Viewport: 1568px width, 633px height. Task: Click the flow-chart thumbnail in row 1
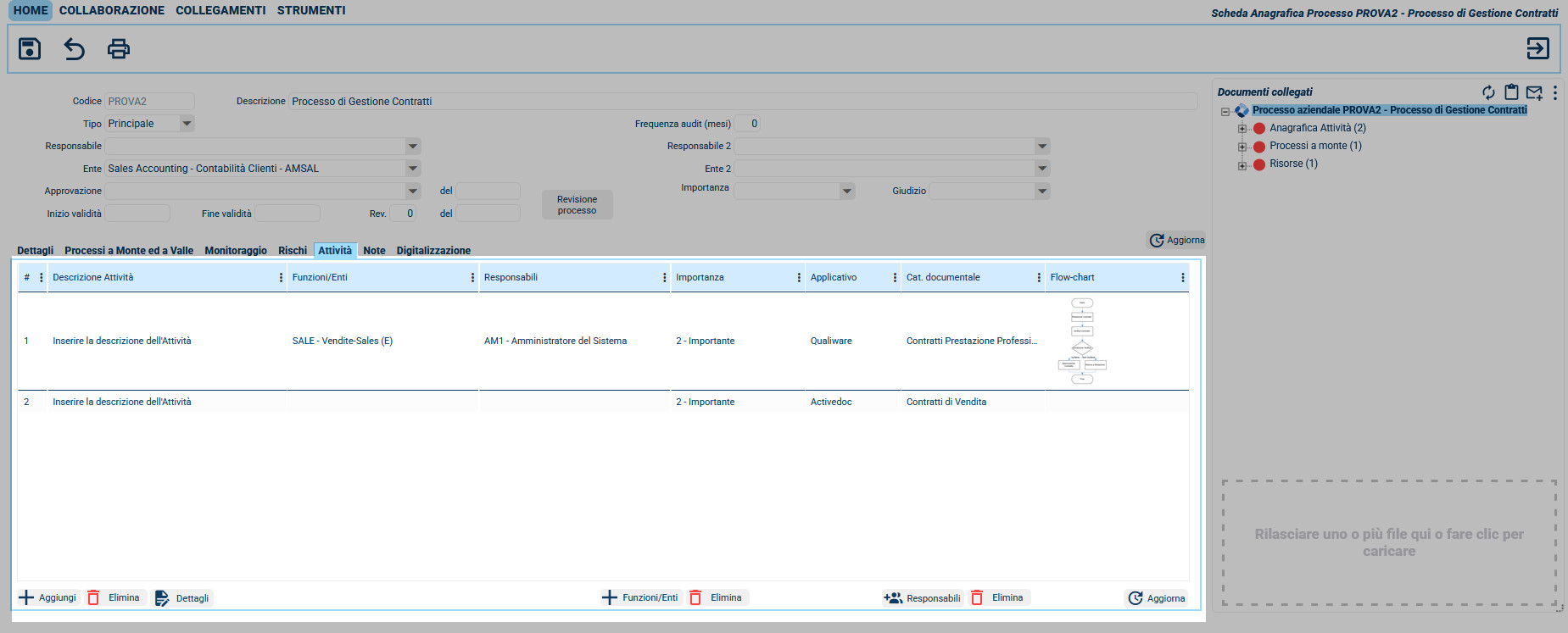tap(1082, 341)
